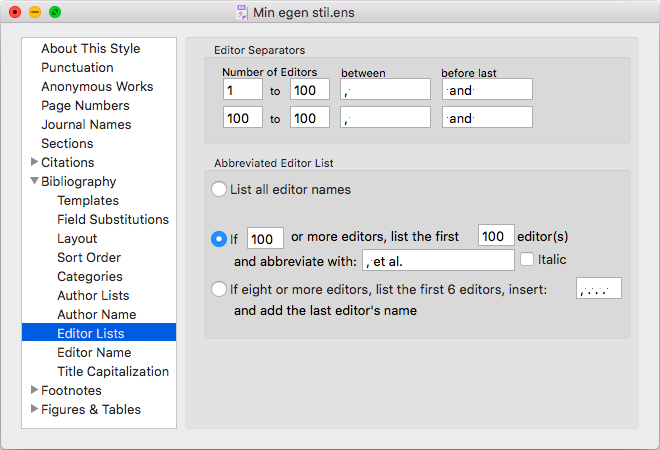Go to Page Numbers section
Screen dimensions: 660x450
pos(85,105)
